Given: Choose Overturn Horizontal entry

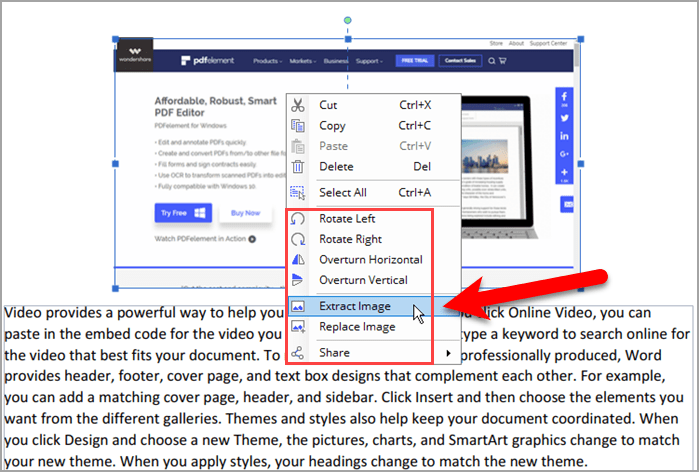Looking at the screenshot, I should (374, 259).
